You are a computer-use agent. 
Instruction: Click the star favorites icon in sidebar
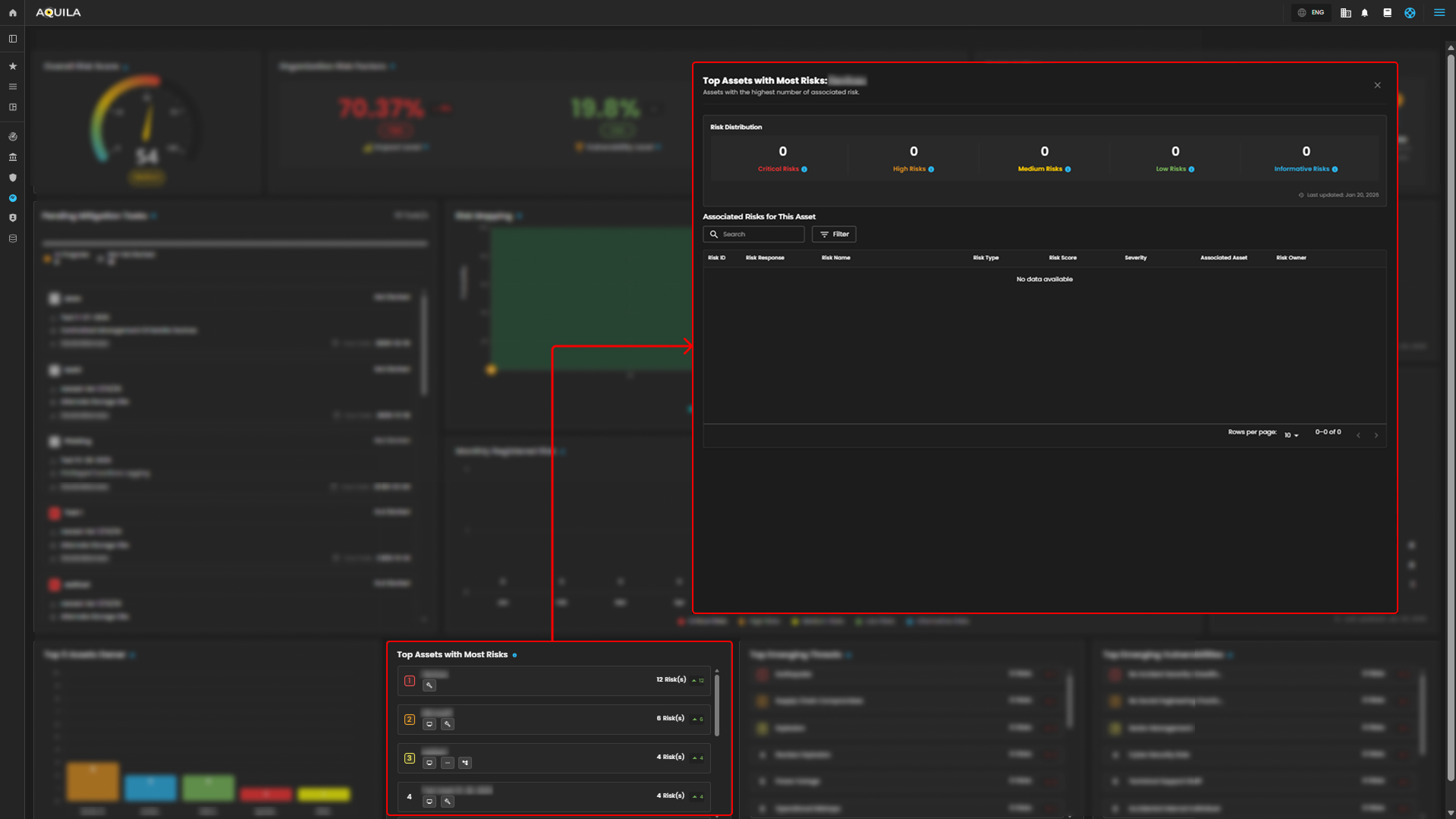pos(13,67)
